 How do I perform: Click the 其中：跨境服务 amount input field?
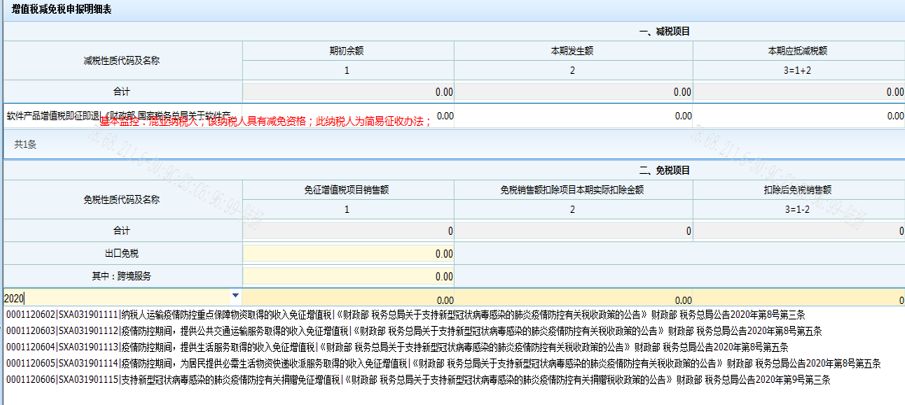click(347, 276)
